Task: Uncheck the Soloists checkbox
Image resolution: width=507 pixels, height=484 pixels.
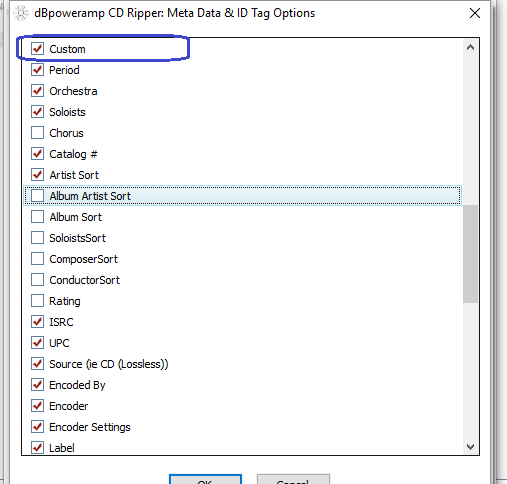Action: click(x=37, y=112)
